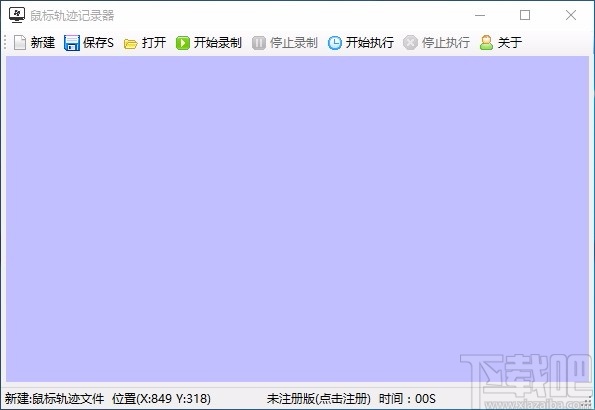Click the 关于 user icon
595x410 pixels.
click(x=486, y=43)
